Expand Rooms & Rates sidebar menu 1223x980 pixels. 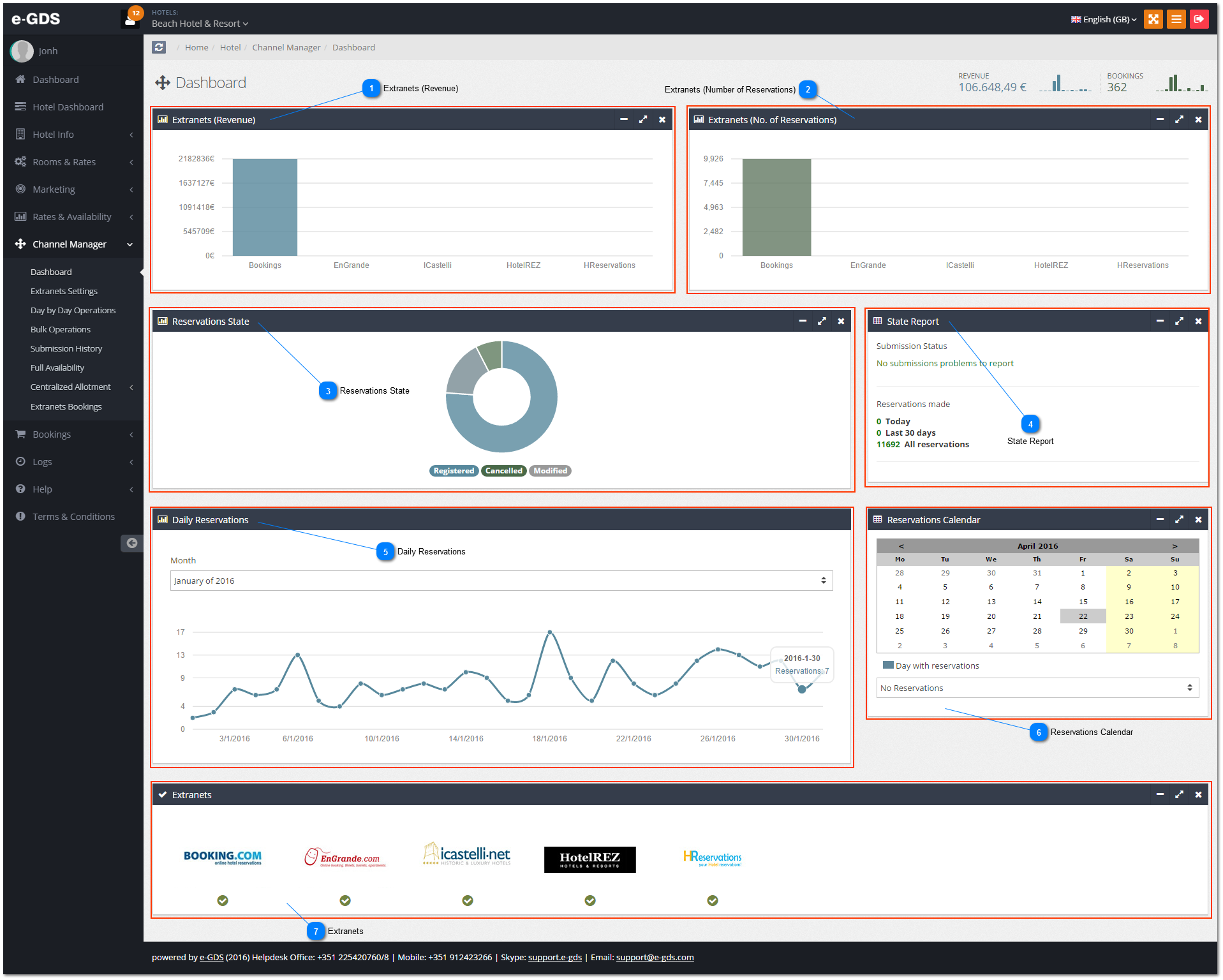point(73,162)
